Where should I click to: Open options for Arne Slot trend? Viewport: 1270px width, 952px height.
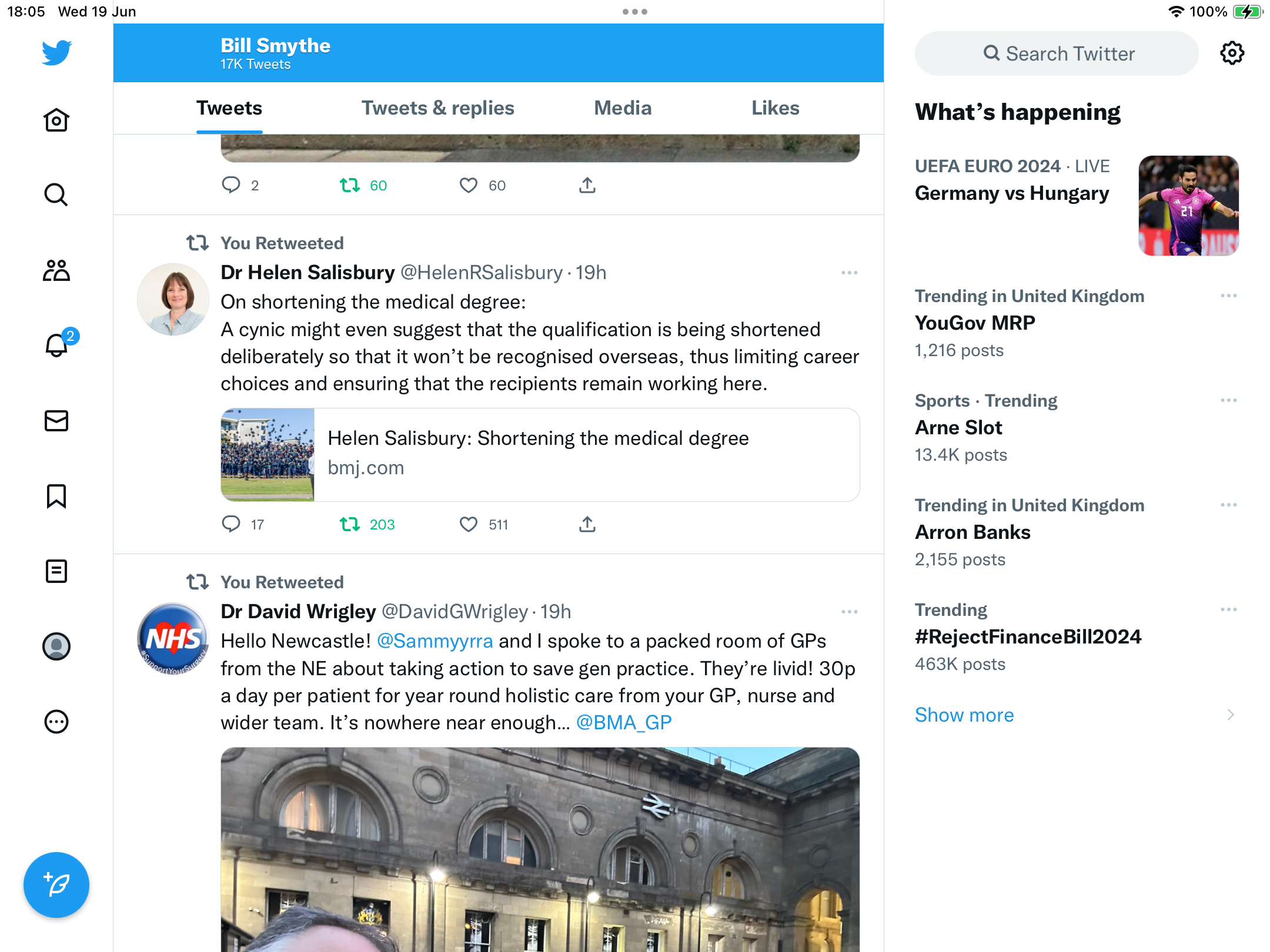click(1229, 400)
